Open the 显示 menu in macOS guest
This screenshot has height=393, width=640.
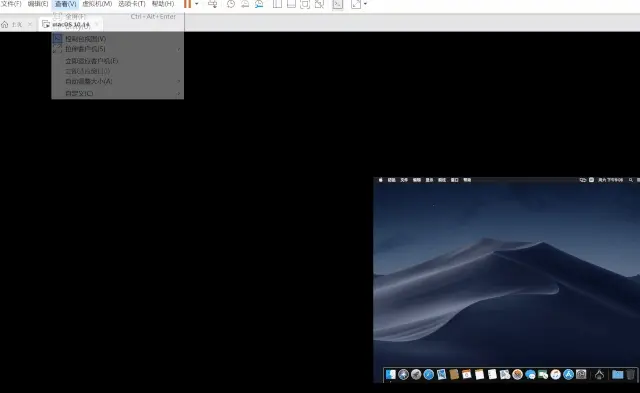pyautogui.click(x=429, y=180)
